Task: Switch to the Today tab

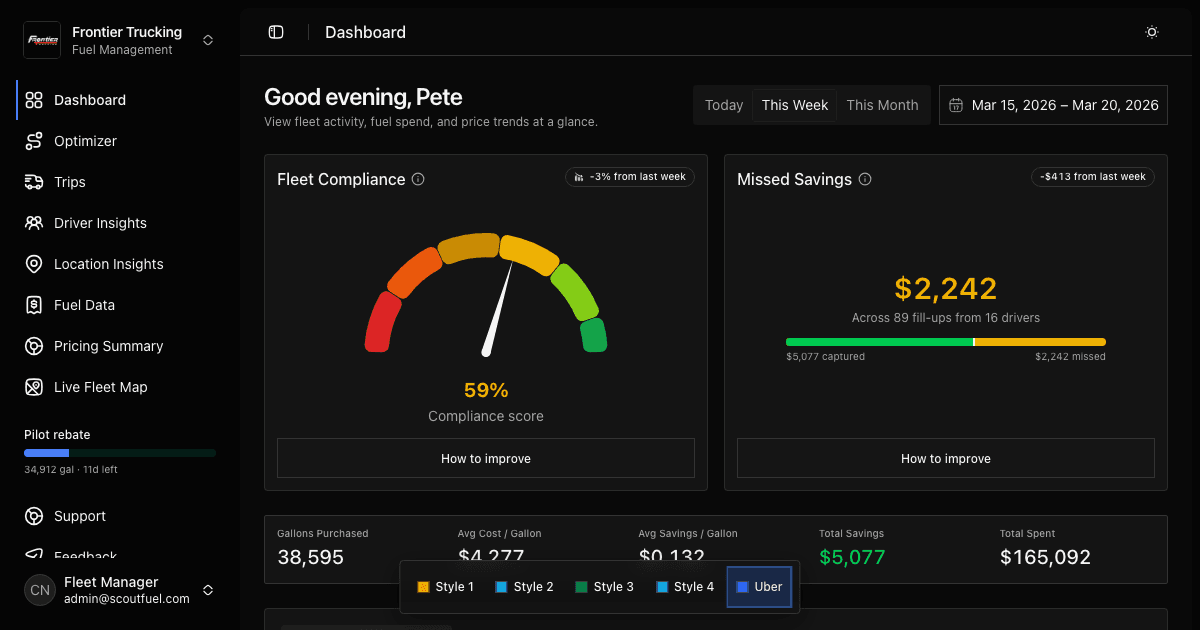Action: 724,105
